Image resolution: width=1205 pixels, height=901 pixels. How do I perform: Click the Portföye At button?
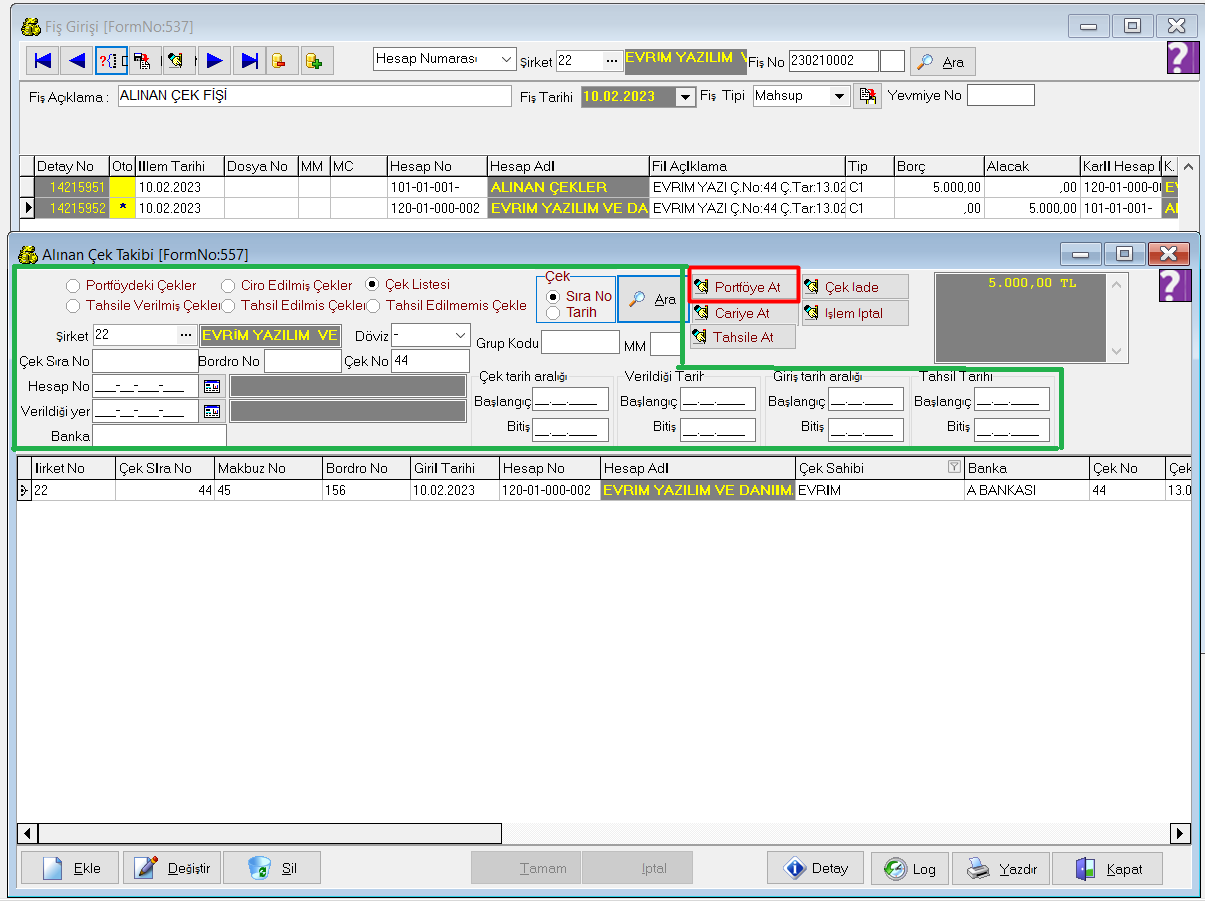coord(744,287)
